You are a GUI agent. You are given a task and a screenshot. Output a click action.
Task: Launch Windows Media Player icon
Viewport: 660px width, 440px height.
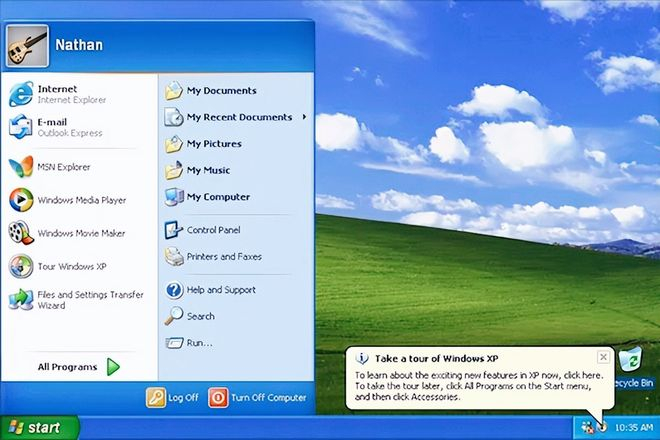click(x=21, y=200)
